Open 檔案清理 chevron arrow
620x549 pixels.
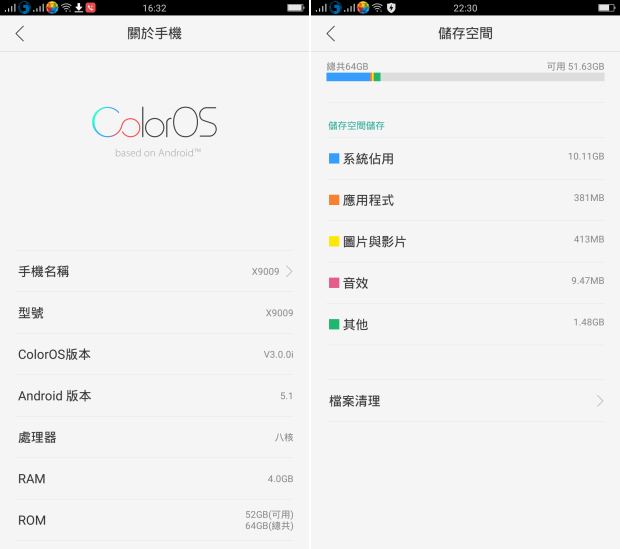coord(600,401)
